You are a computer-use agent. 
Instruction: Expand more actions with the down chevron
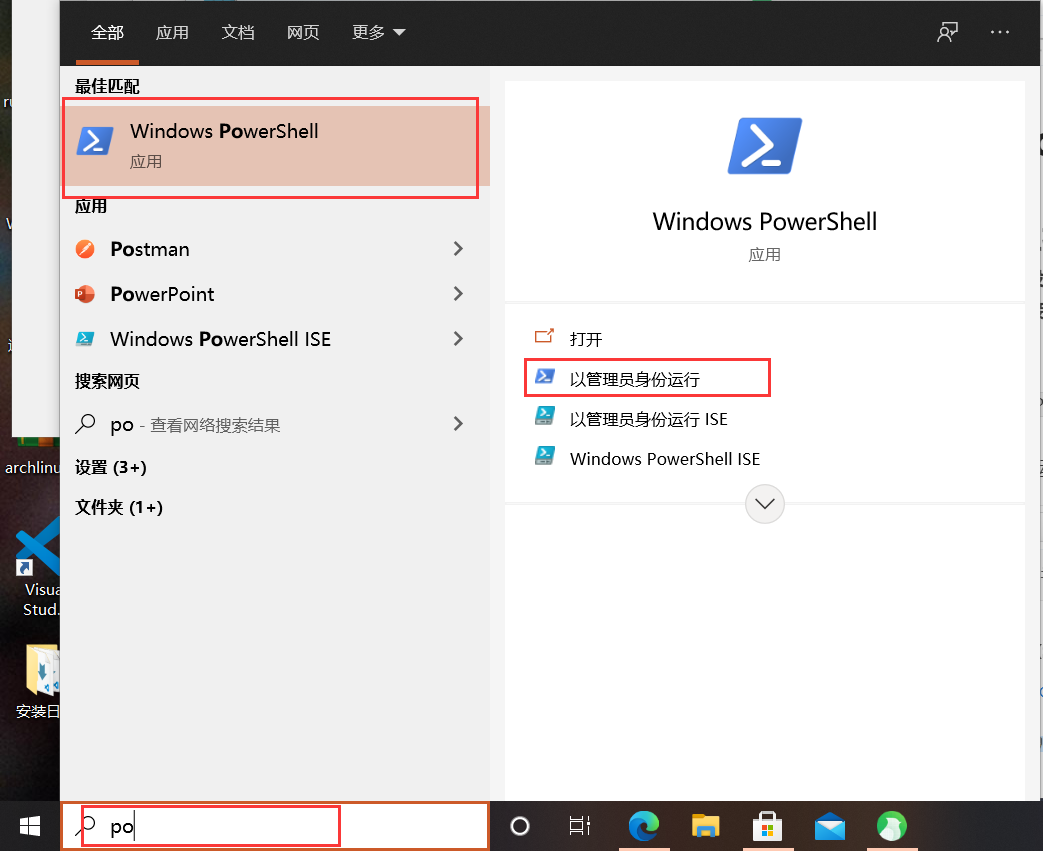764,504
